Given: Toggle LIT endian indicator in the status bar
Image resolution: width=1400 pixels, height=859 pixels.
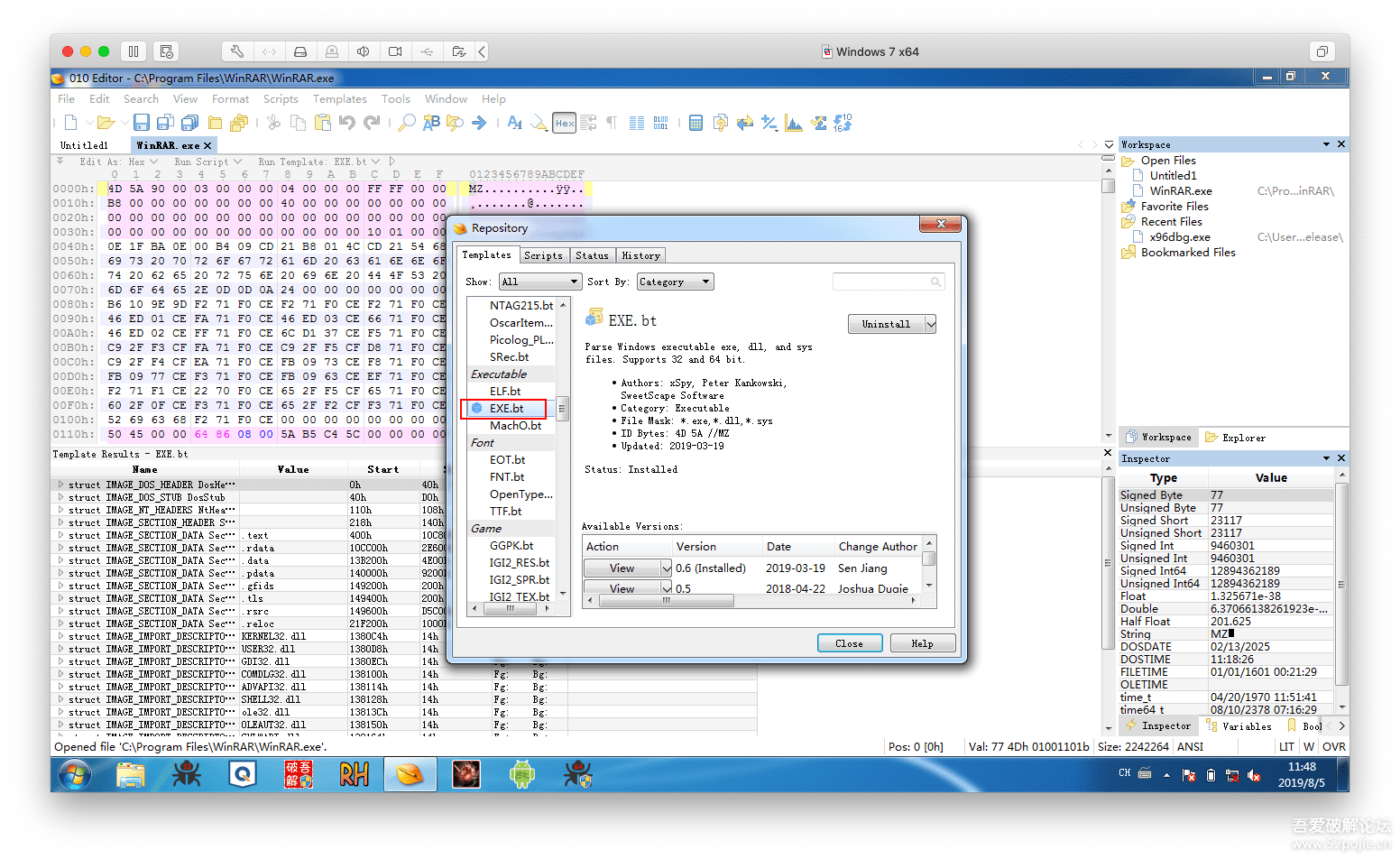Looking at the screenshot, I should [x=1286, y=746].
